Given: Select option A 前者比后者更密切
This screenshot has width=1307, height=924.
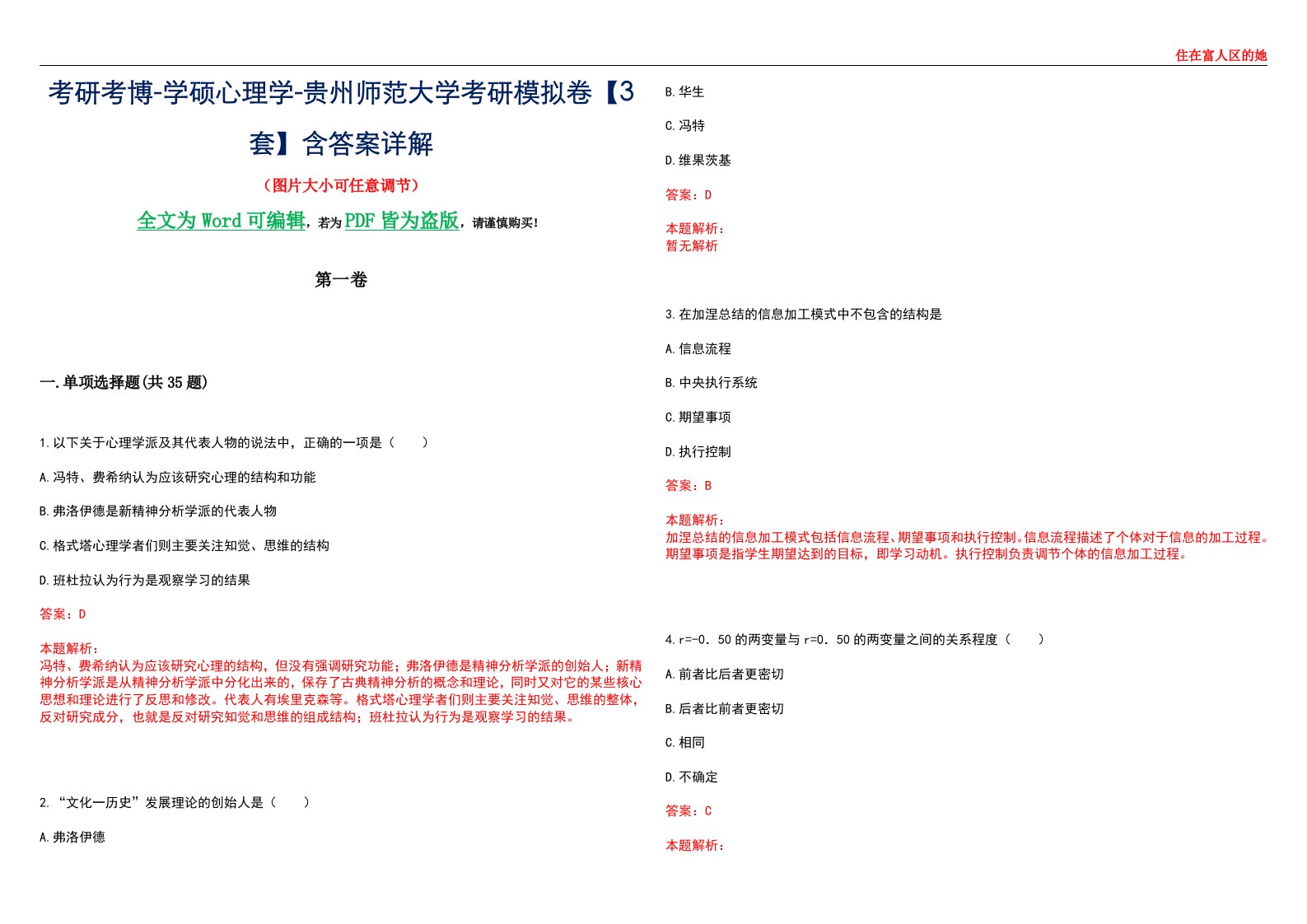Looking at the screenshot, I should click(724, 674).
